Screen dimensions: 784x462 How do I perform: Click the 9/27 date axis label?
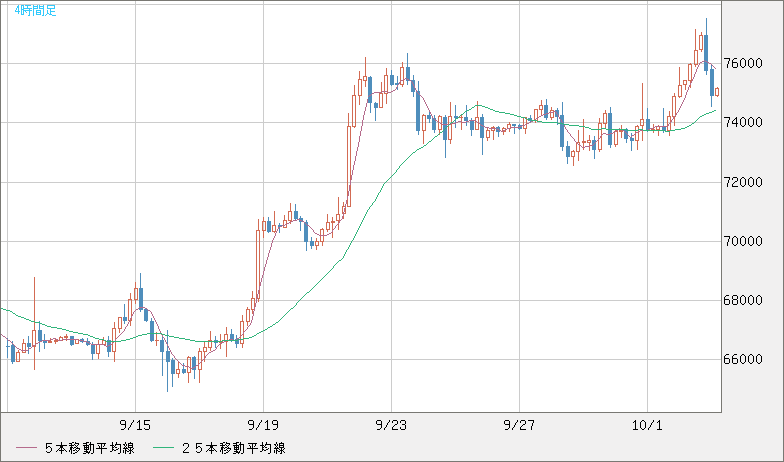pyautogui.click(x=519, y=425)
